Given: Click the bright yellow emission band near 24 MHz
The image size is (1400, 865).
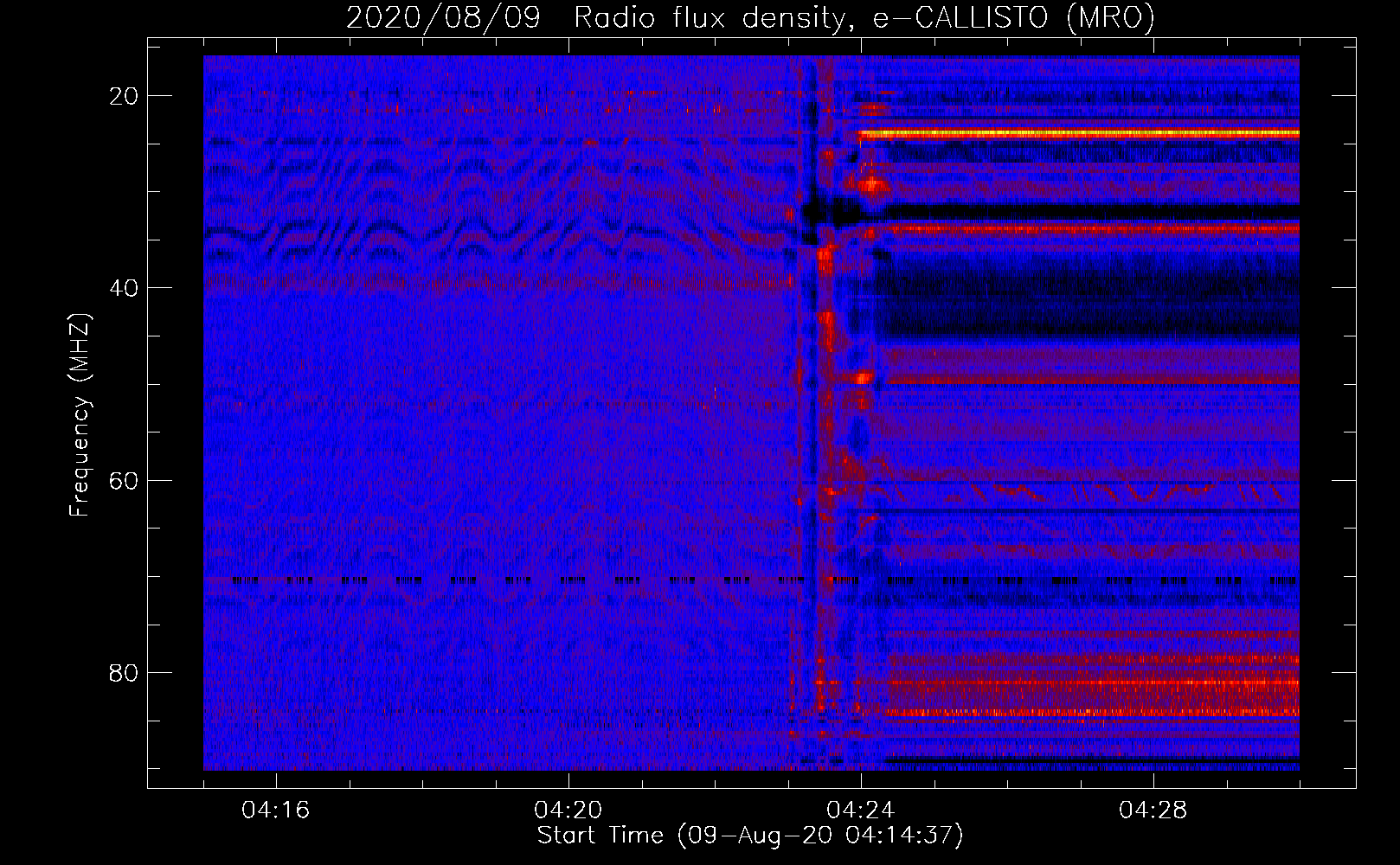Looking at the screenshot, I should 1079,134.
